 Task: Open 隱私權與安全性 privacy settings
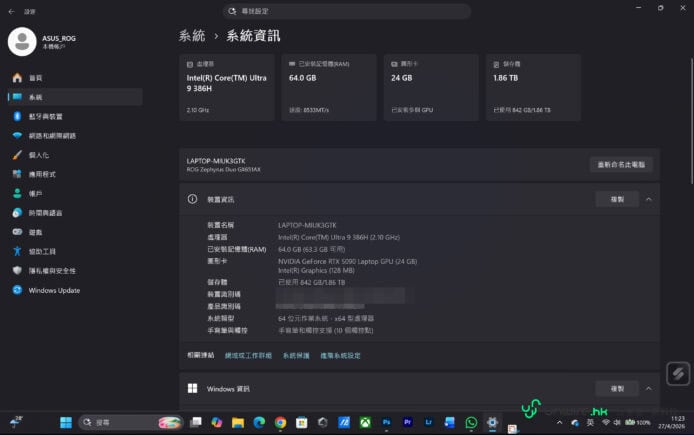pyautogui.click(x=75, y=271)
